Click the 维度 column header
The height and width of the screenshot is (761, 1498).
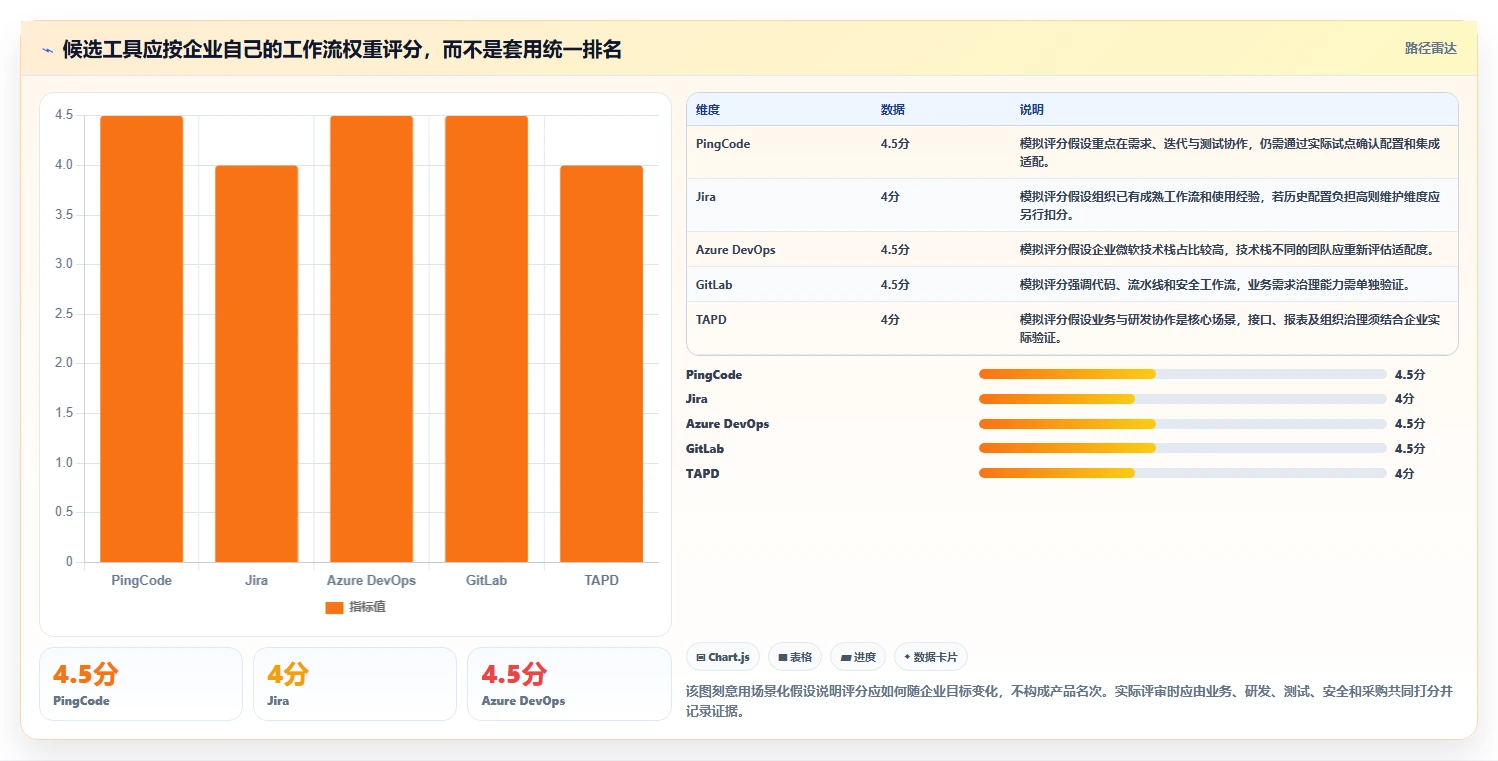(x=708, y=110)
